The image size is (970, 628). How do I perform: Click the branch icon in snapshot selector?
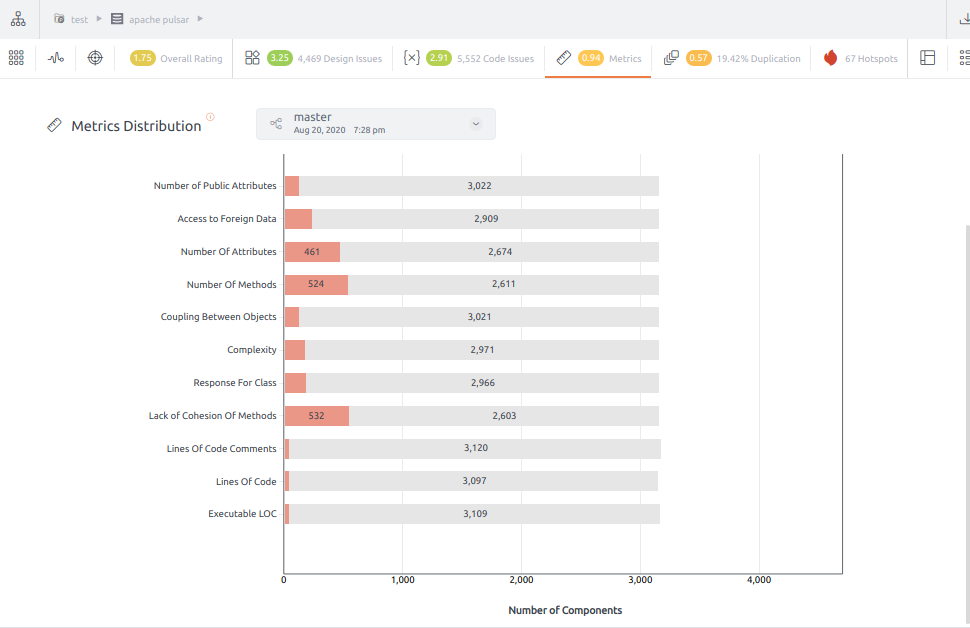(276, 124)
